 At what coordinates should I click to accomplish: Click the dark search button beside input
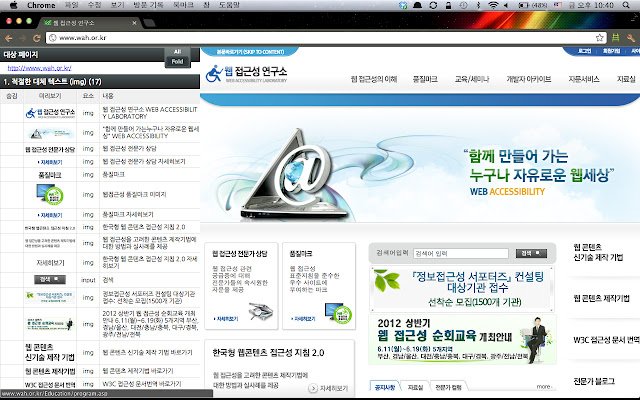point(531,253)
